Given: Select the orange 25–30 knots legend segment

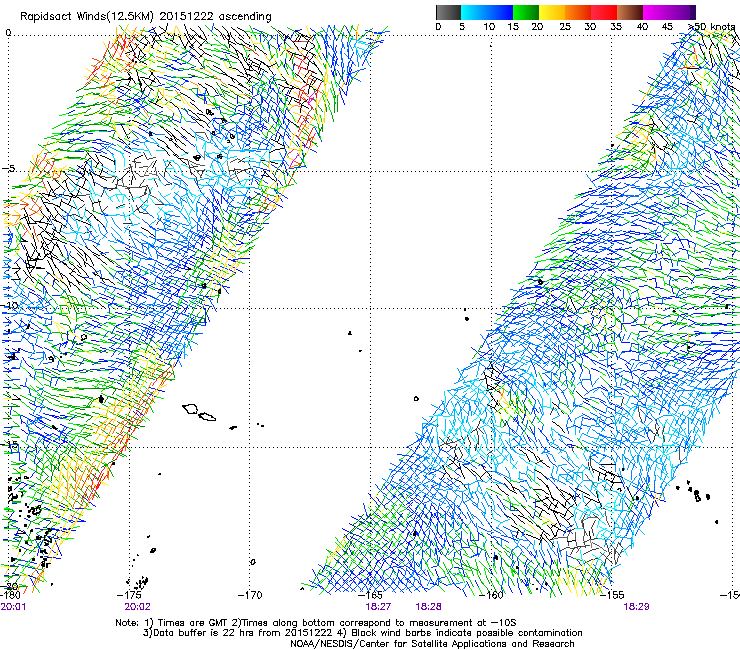Looking at the screenshot, I should (x=578, y=12).
